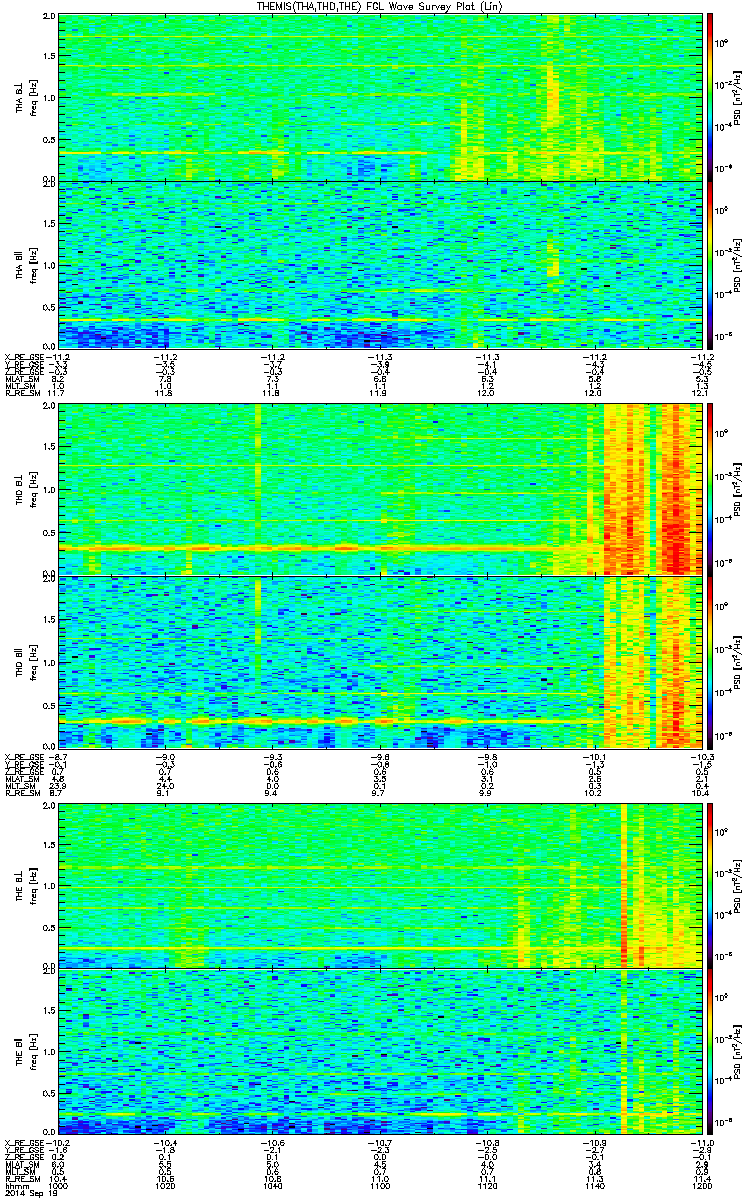Viewport: 750px width, 1200px height.
Task: Select the THA B-perpendicular freq [Hz] axis label
Action: [30, 97]
